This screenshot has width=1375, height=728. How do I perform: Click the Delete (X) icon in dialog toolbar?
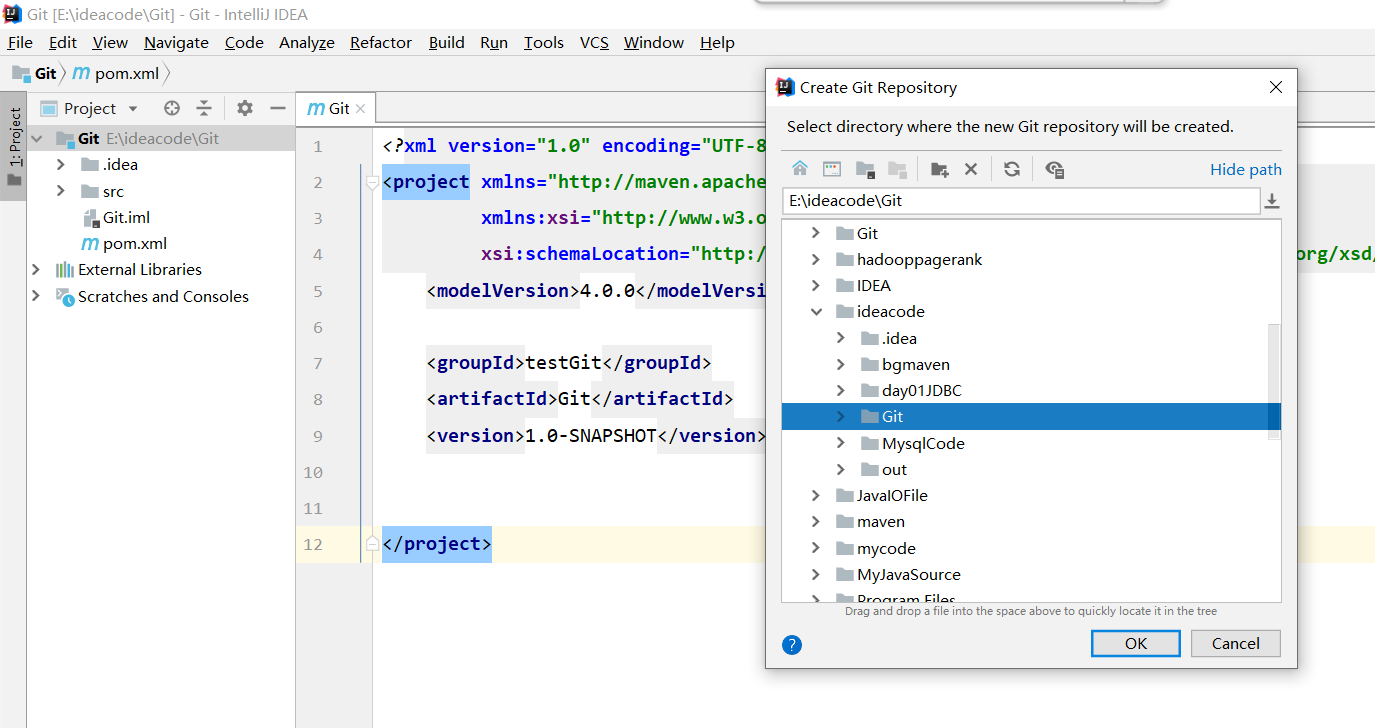tap(971, 169)
